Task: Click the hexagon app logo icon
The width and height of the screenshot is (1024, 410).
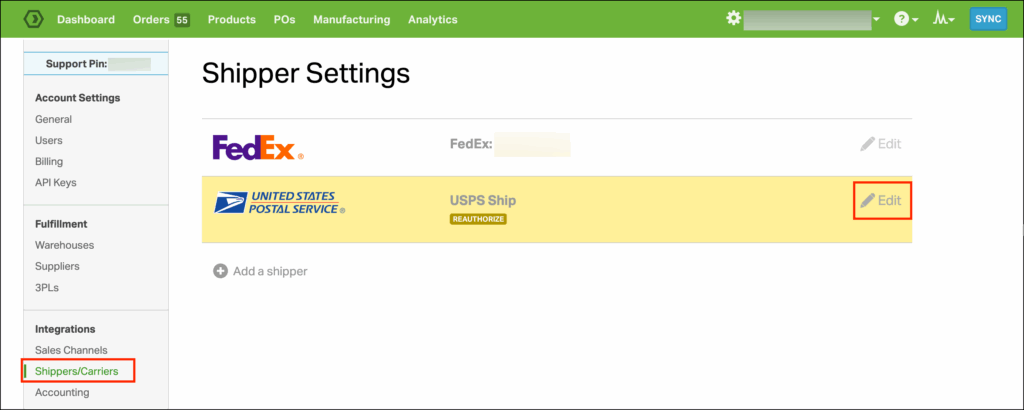Action: (33, 19)
